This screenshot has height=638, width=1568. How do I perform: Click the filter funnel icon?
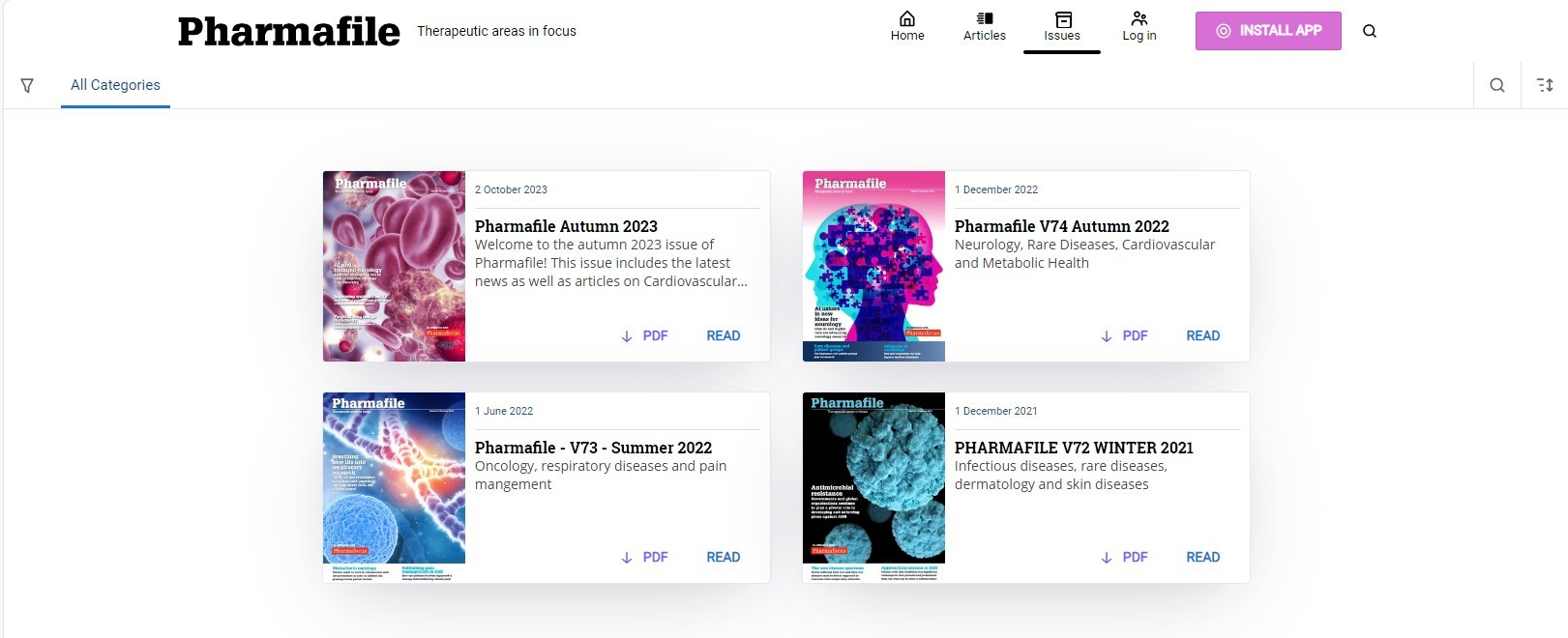27,85
